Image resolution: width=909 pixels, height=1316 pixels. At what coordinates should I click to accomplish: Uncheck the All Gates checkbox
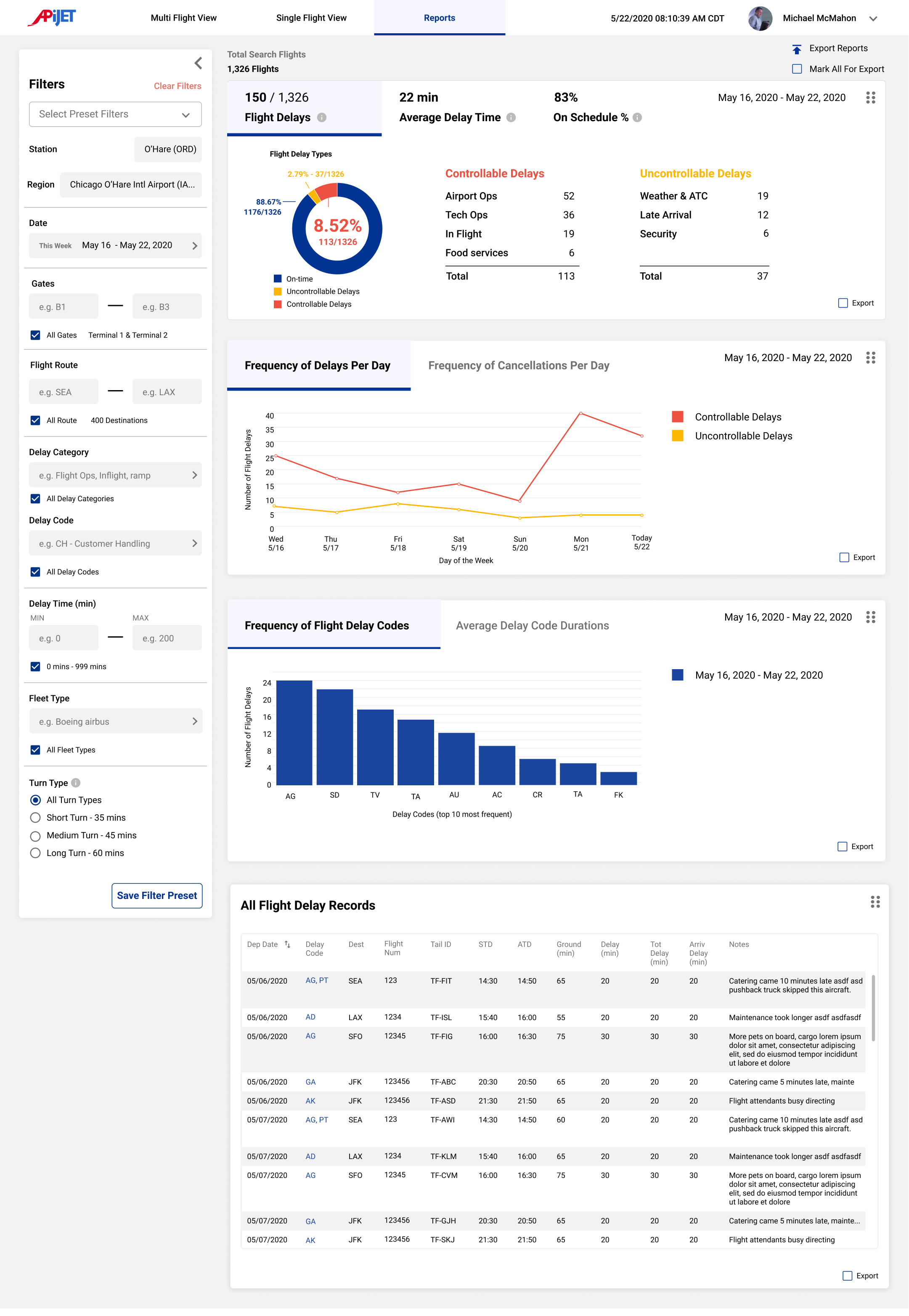point(35,335)
